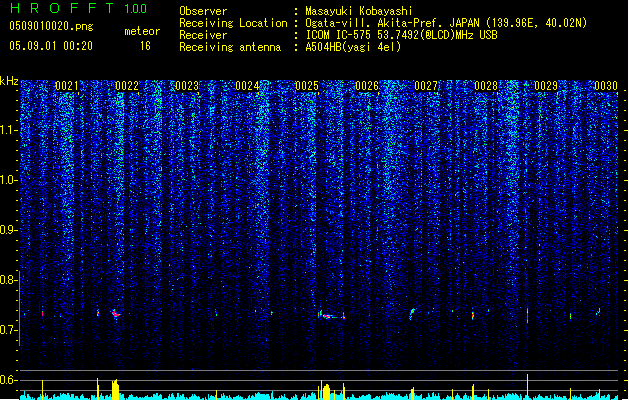The width and height of the screenshot is (629, 400).
Task: Click time marker 0021
Action: [67, 86]
